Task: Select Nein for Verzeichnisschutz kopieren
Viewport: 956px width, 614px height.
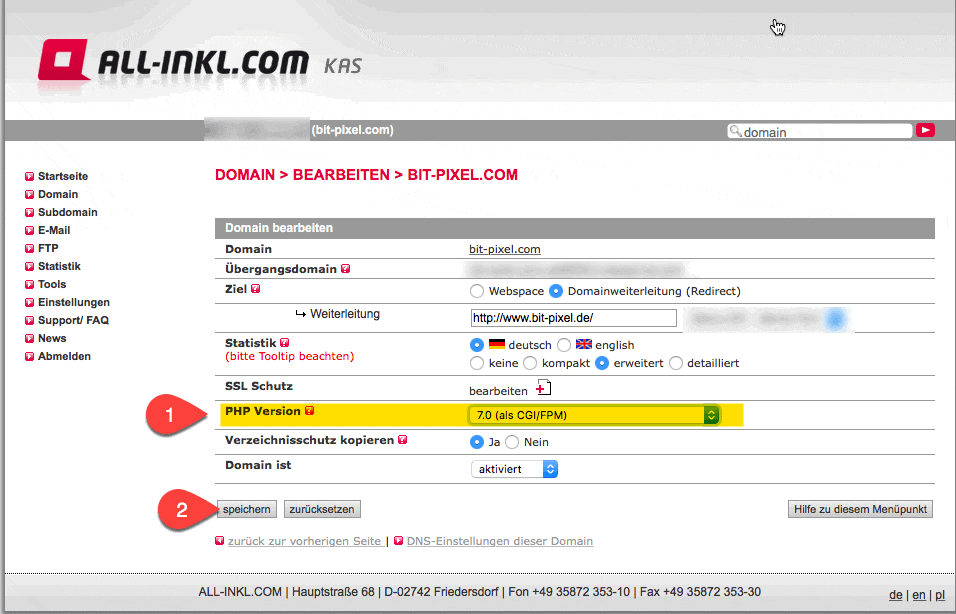Action: [x=512, y=442]
